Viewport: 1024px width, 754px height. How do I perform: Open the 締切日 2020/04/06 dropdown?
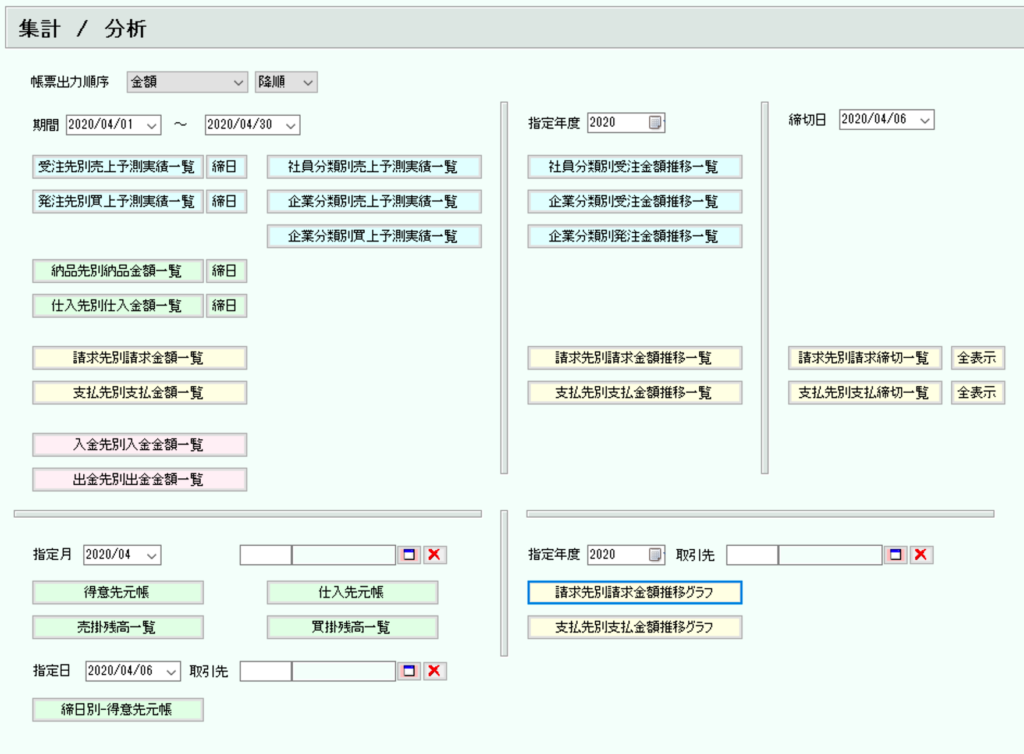[925, 120]
